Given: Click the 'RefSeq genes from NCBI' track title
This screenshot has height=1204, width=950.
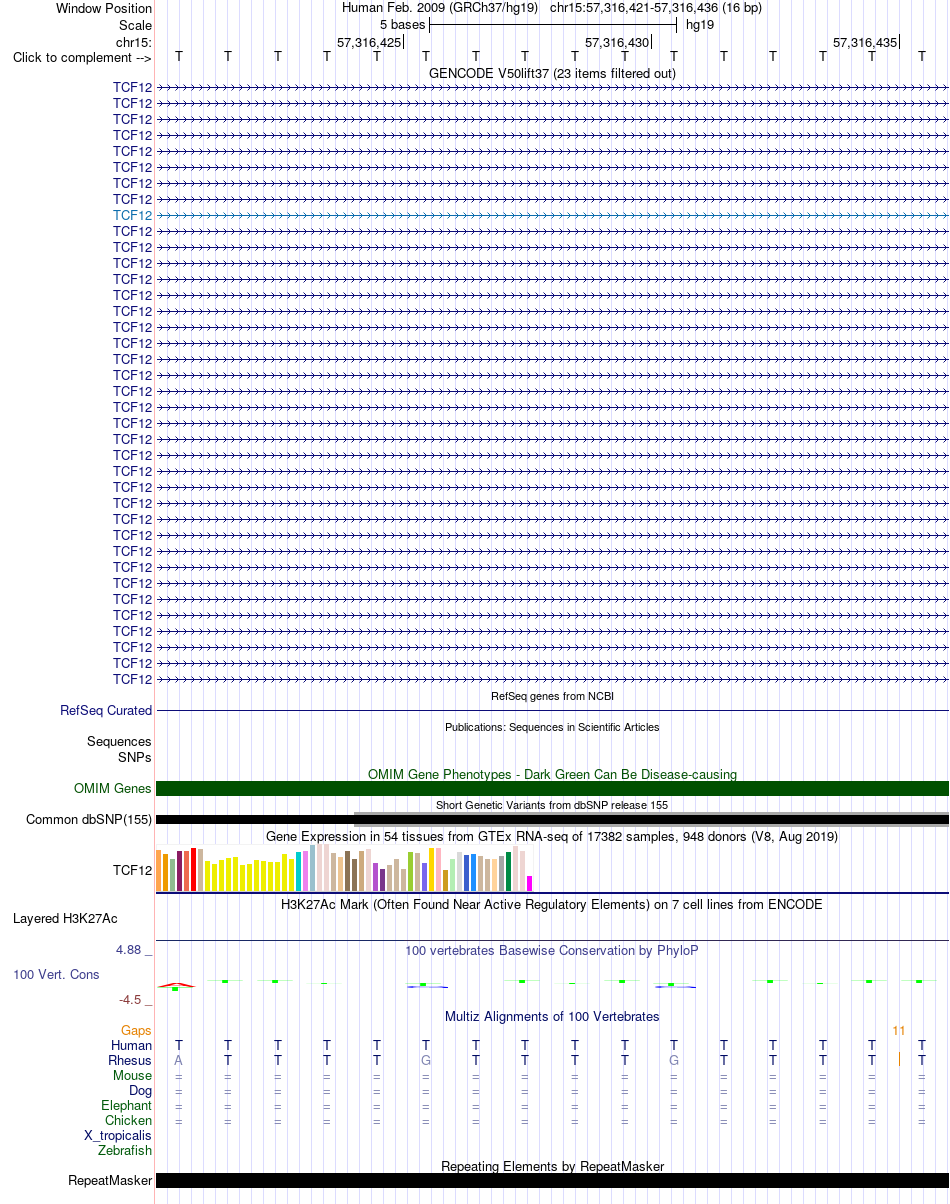Looking at the screenshot, I should pos(552,696).
